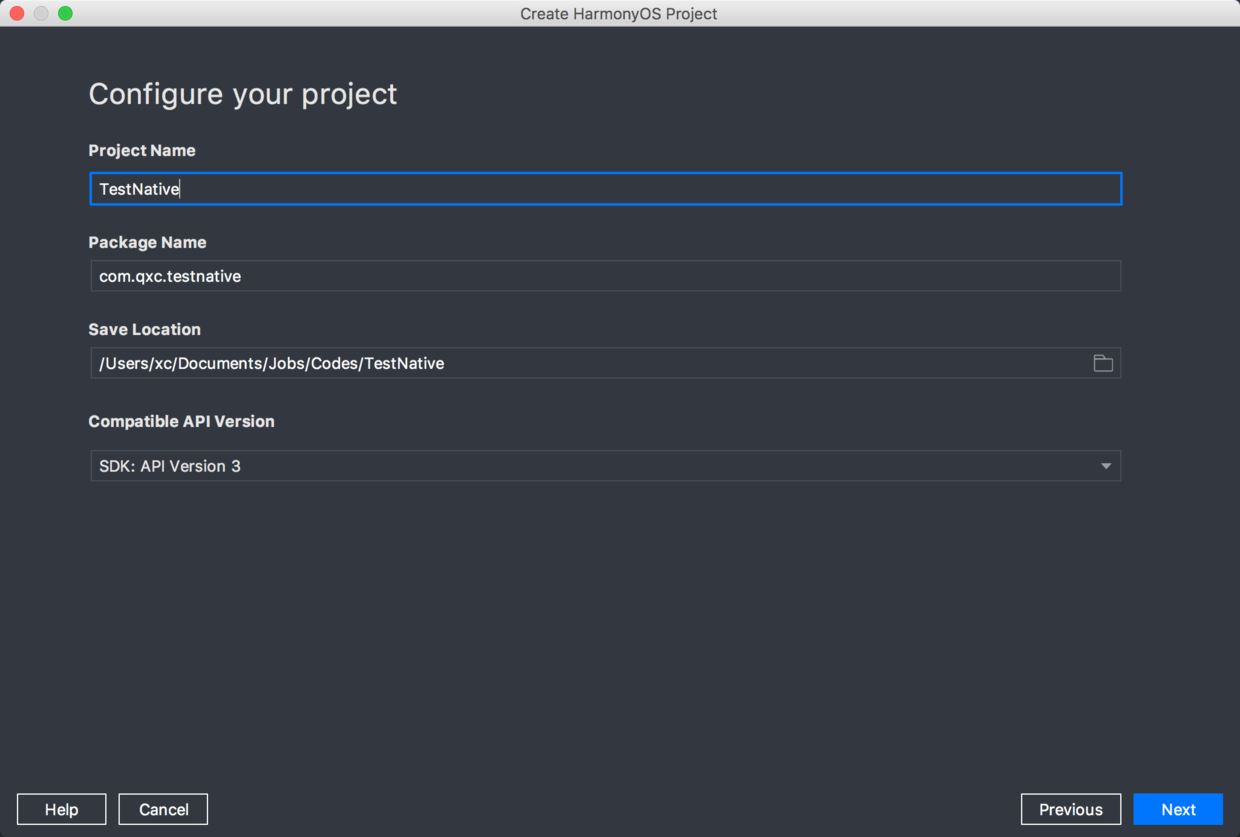Click the Compatible API Version label
1240x837 pixels.
pos(181,421)
